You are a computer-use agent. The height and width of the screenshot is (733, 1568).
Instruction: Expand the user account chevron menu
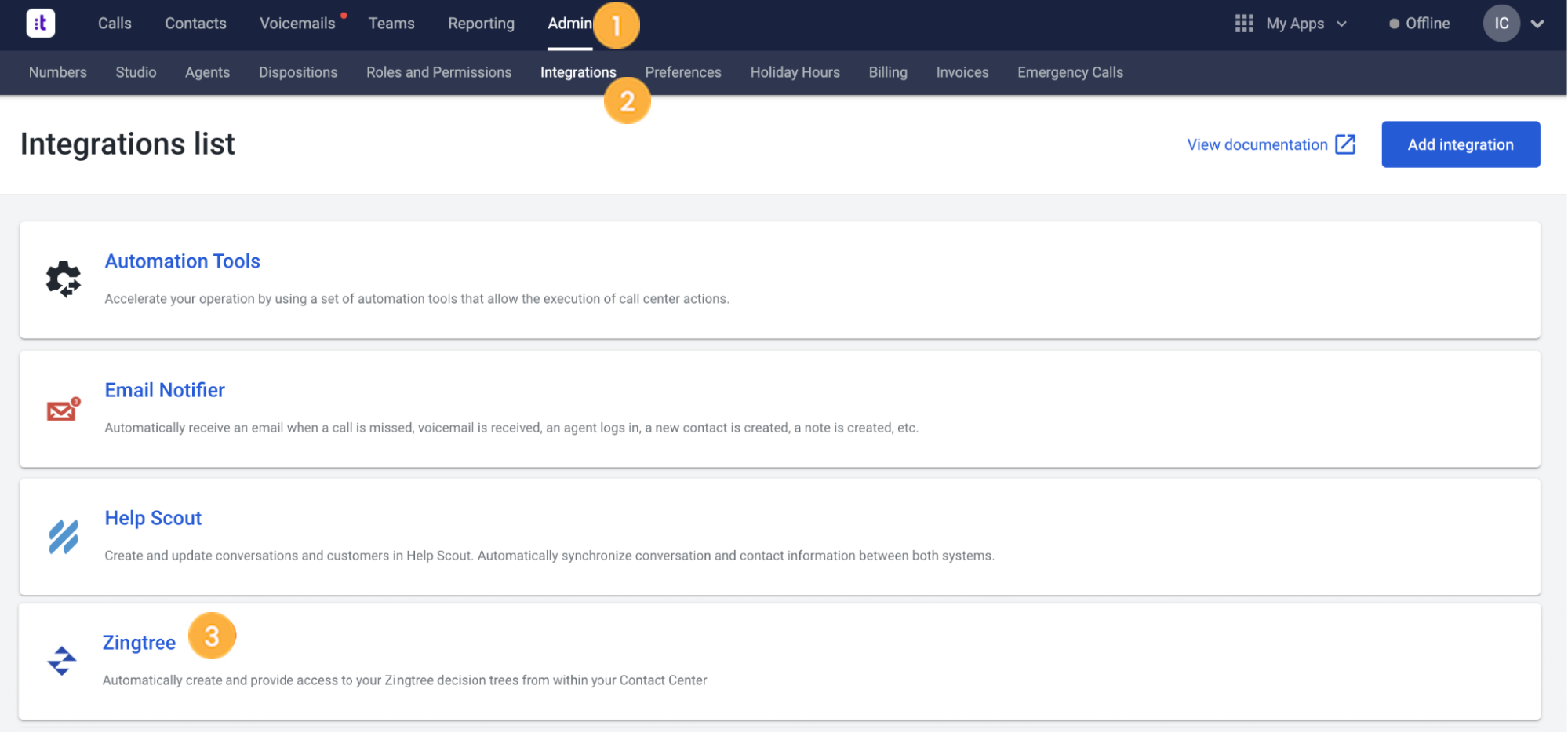pyautogui.click(x=1537, y=24)
